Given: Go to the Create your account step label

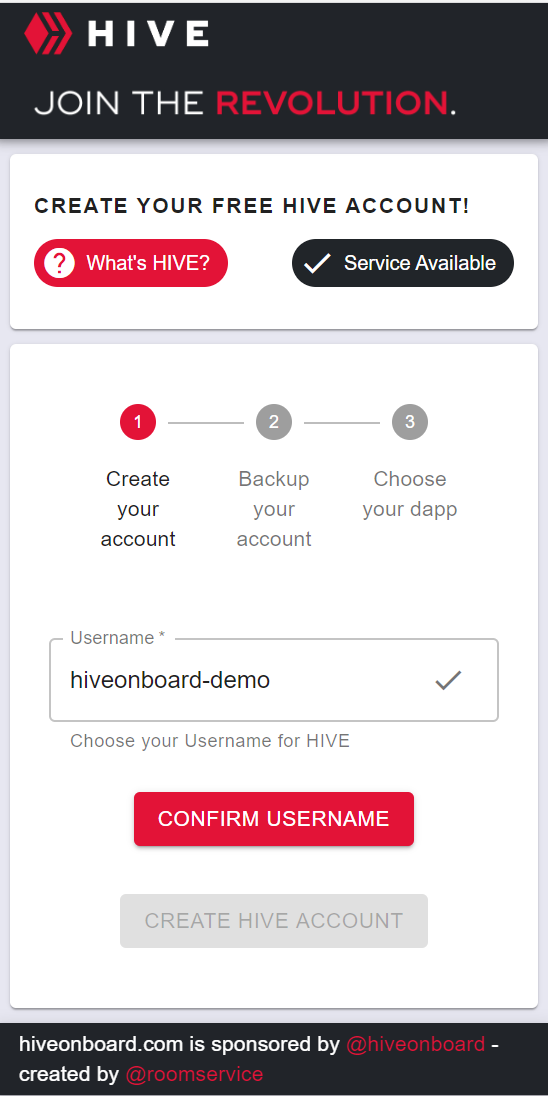Looking at the screenshot, I should 138,509.
